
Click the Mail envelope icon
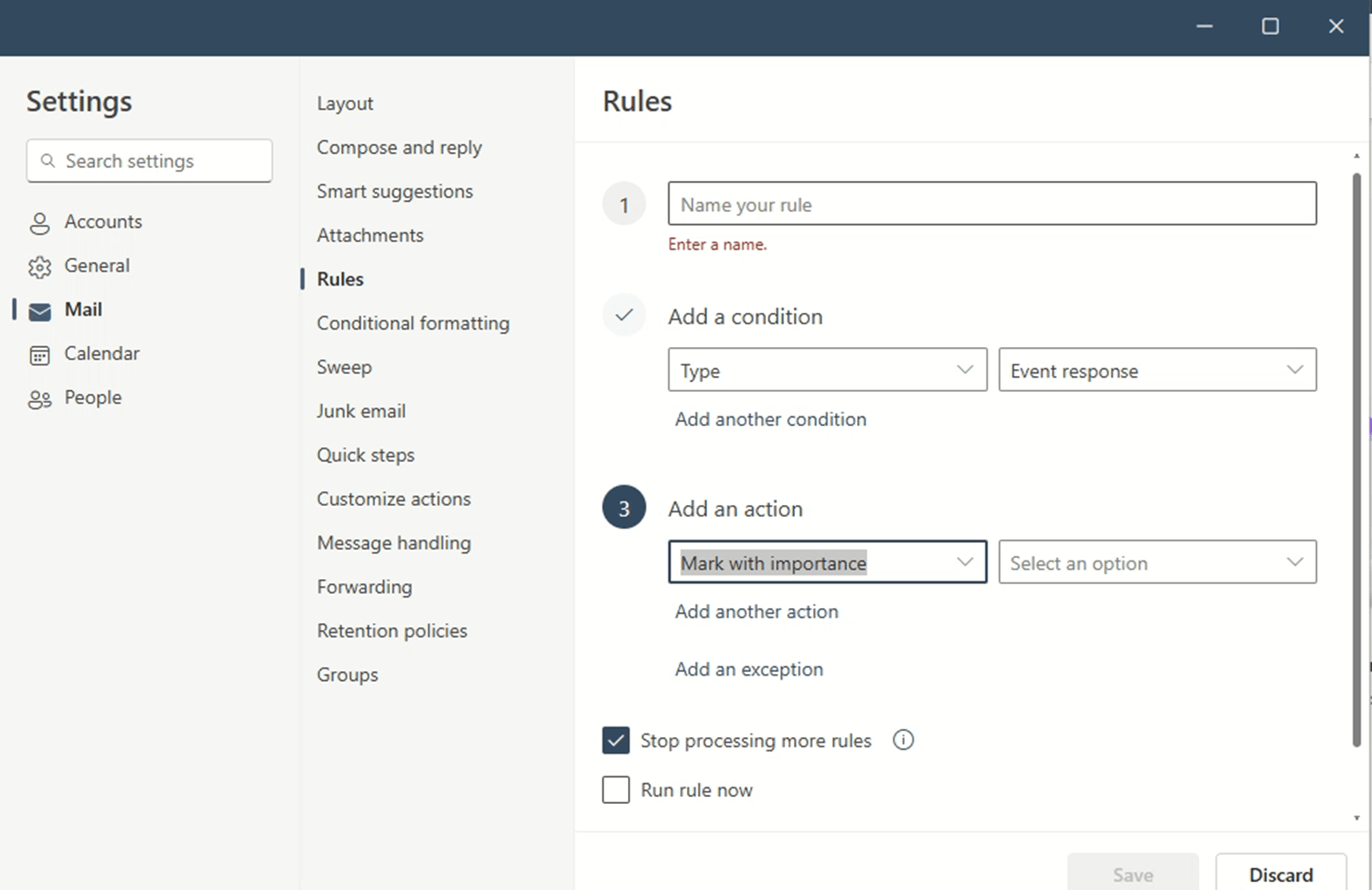click(x=40, y=311)
